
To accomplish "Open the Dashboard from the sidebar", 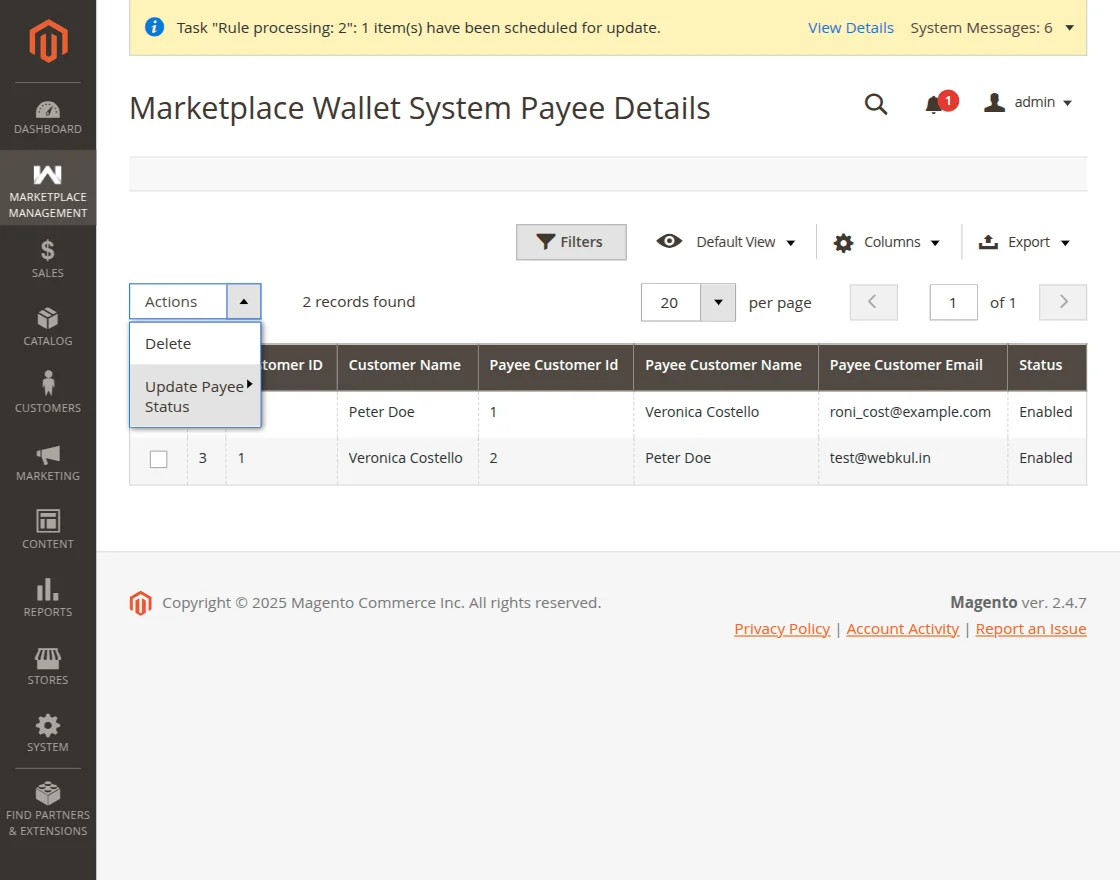I will pyautogui.click(x=47, y=114).
